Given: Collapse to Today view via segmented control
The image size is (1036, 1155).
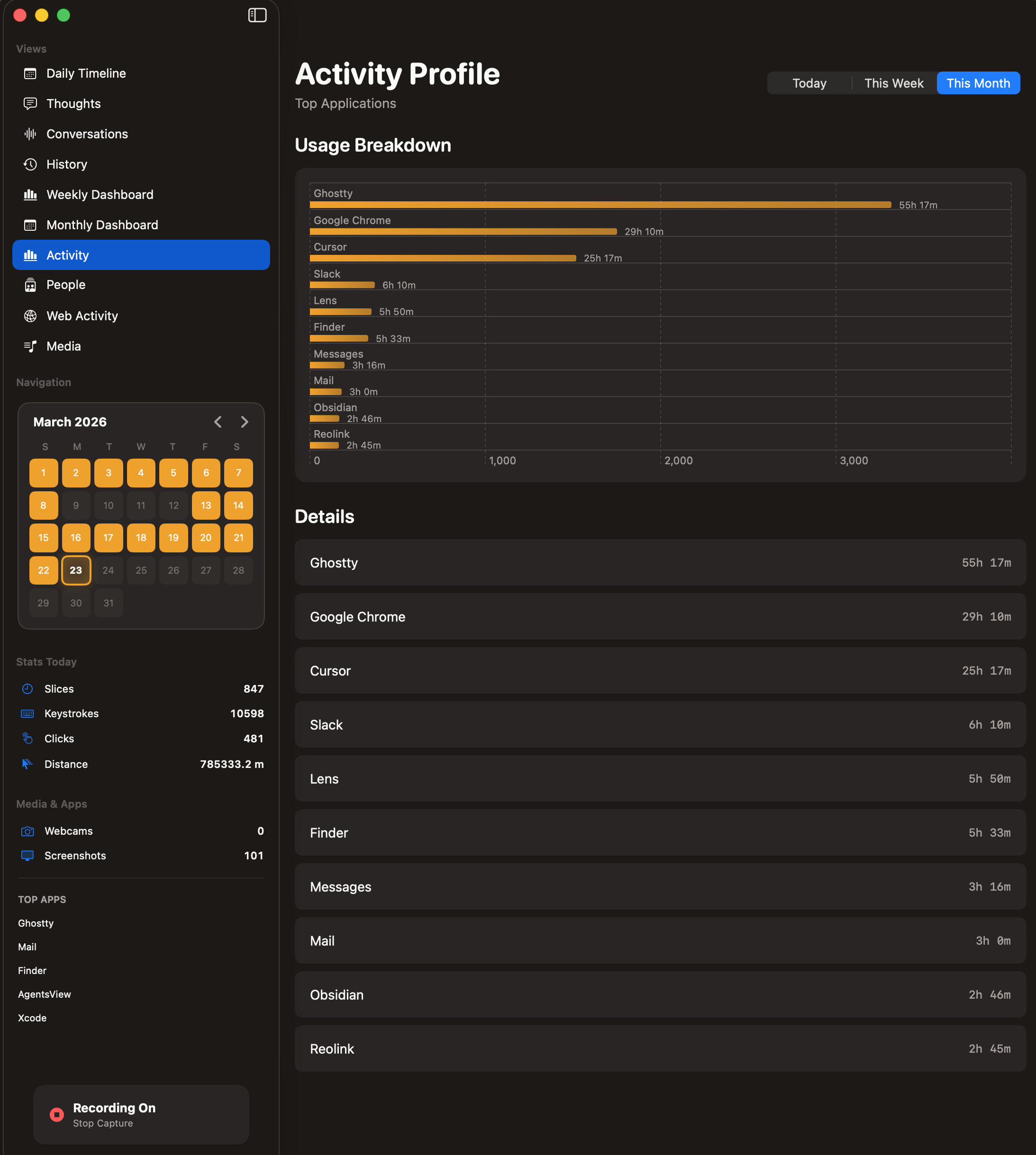Looking at the screenshot, I should coord(809,83).
